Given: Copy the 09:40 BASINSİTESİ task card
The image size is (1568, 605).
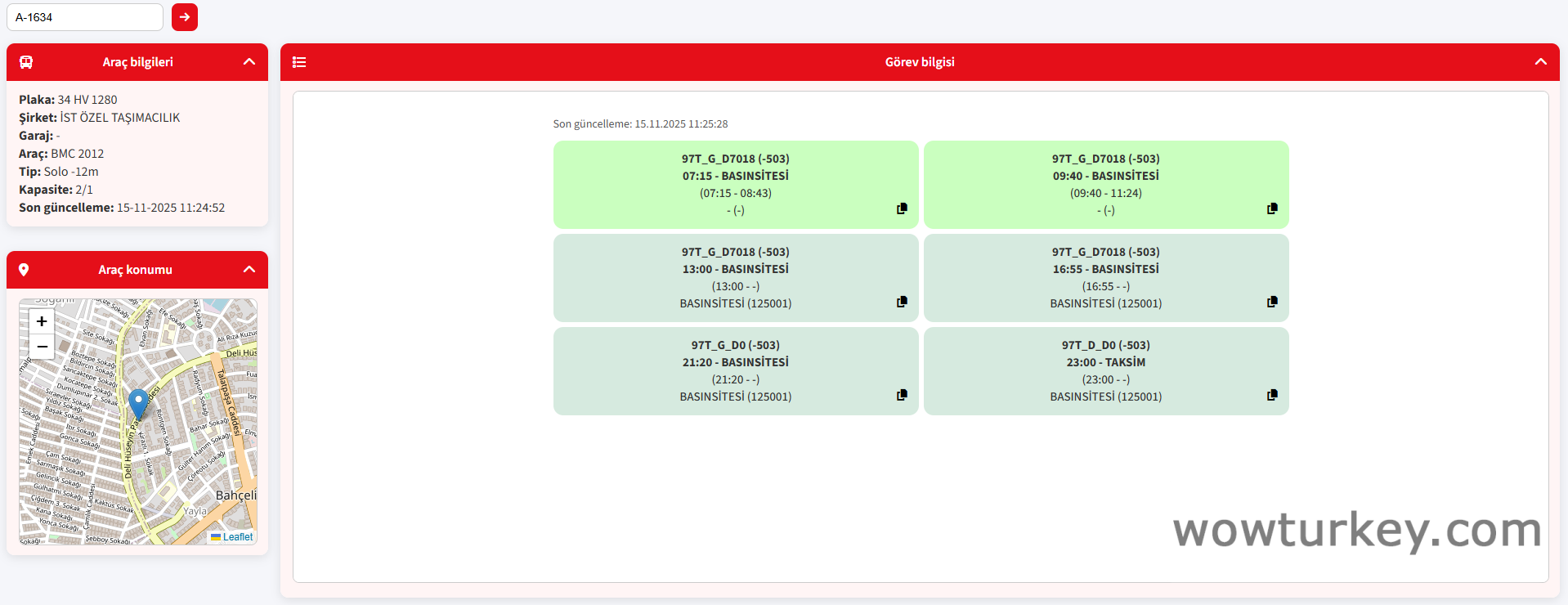Looking at the screenshot, I should (1272, 208).
